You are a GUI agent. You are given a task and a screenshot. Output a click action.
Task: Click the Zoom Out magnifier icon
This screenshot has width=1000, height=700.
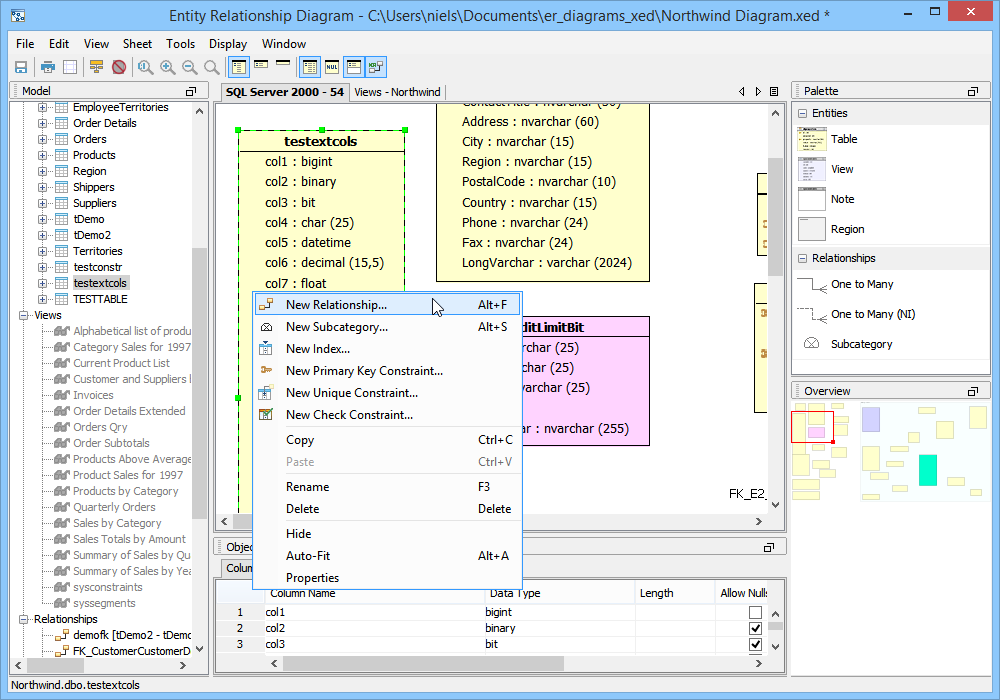click(x=189, y=67)
